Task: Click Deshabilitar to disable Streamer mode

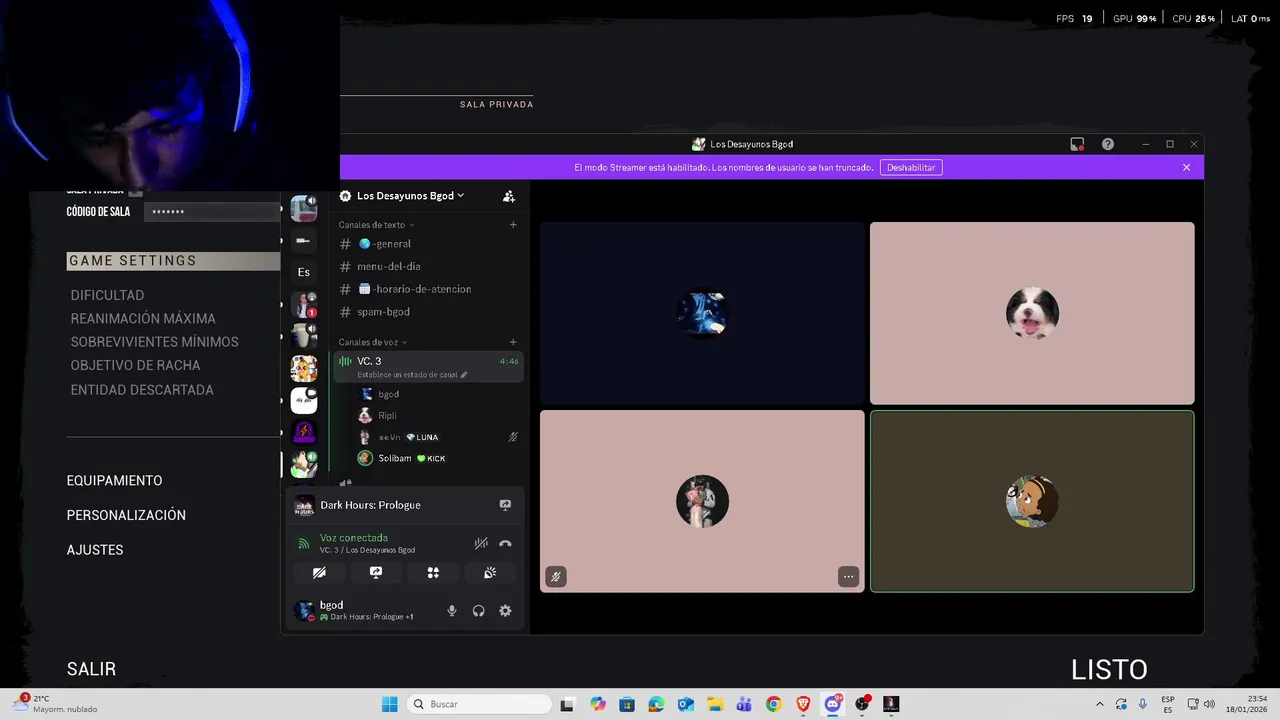Action: 911,167
